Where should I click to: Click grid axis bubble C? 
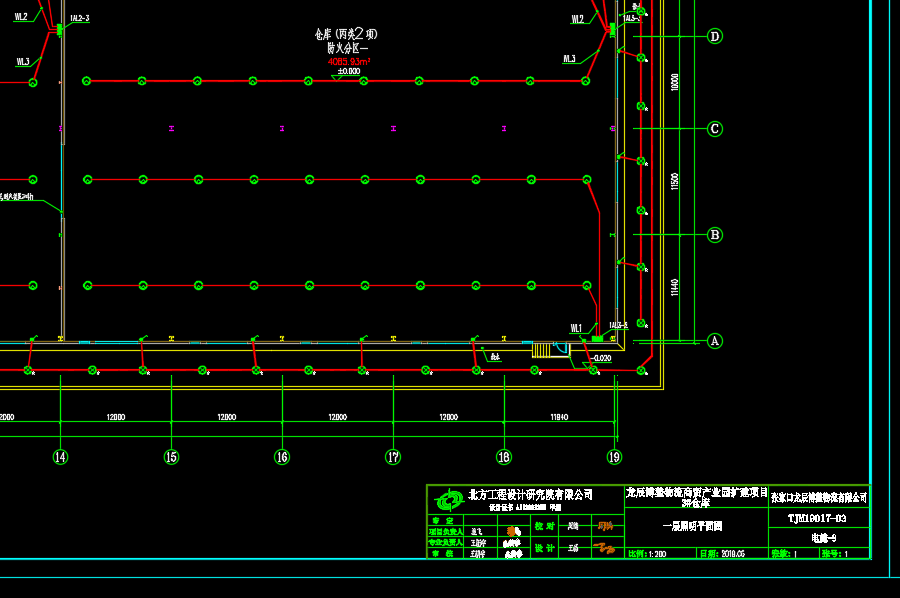tap(714, 129)
